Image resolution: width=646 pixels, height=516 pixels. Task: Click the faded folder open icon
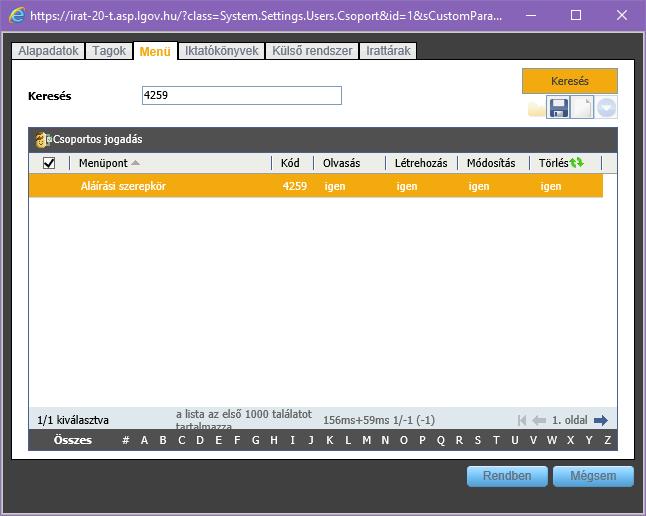[x=536, y=108]
